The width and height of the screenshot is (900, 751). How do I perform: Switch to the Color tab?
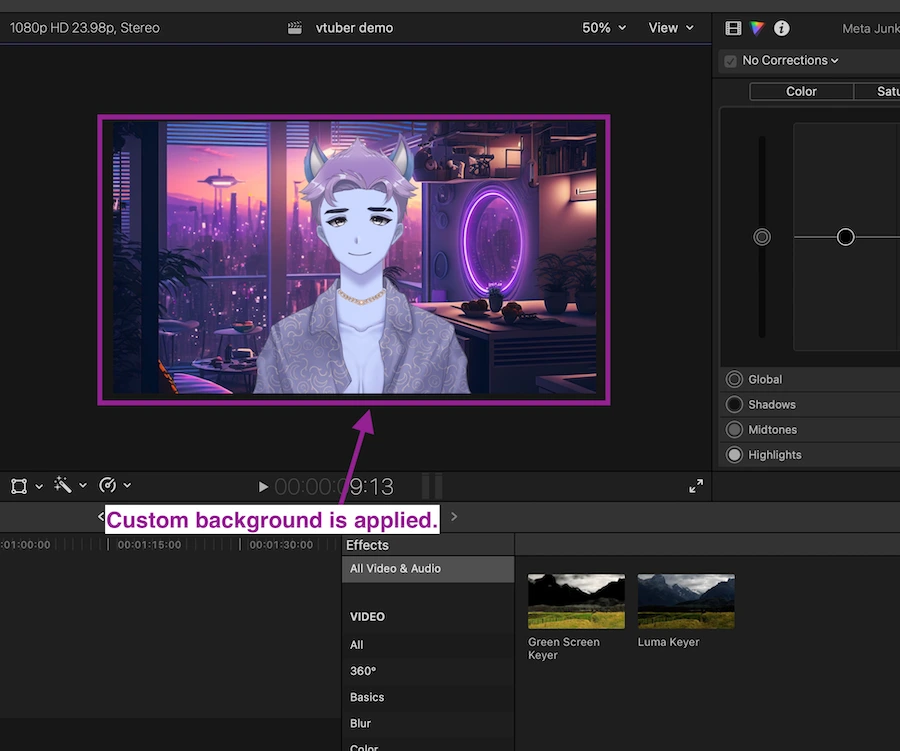(x=801, y=91)
